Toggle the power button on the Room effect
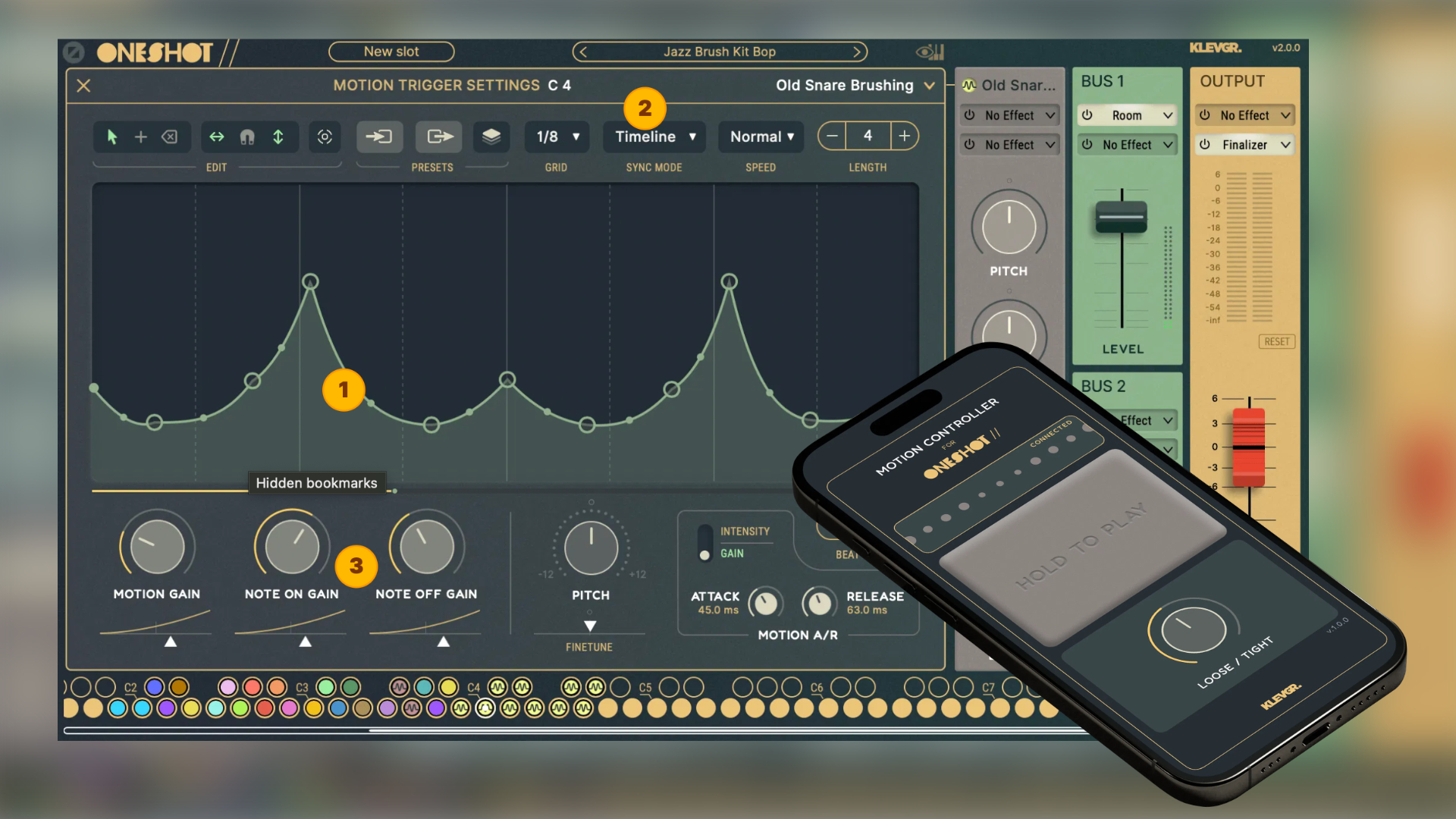The height and width of the screenshot is (819, 1456). (1087, 115)
